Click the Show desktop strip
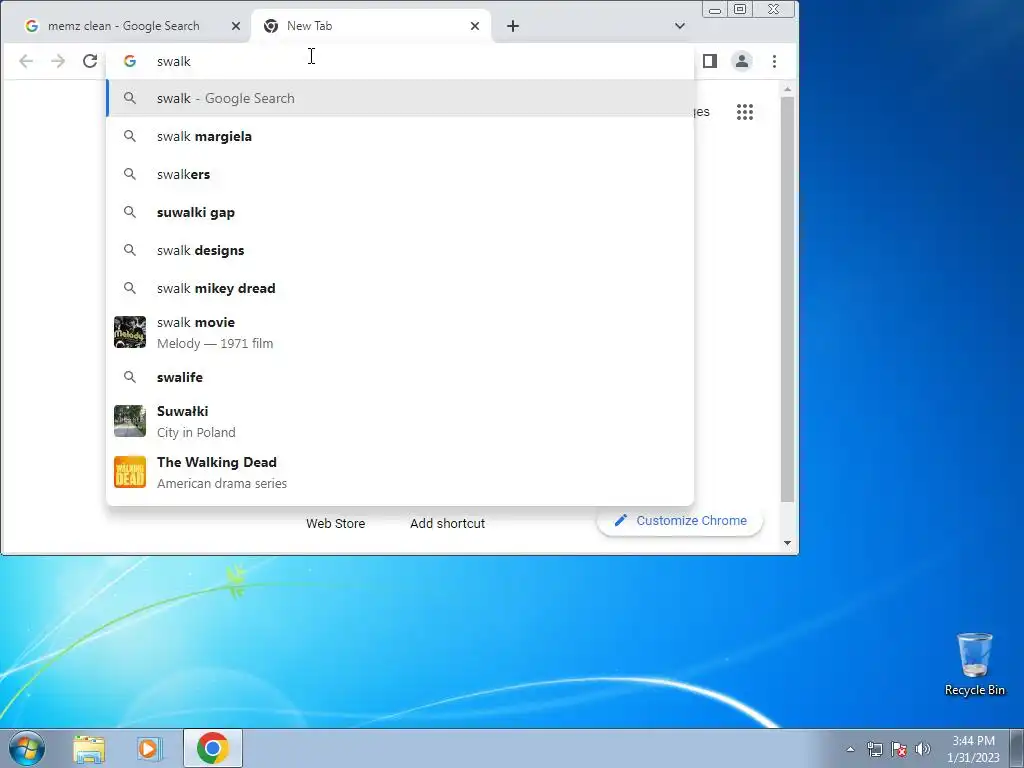 (1017, 748)
